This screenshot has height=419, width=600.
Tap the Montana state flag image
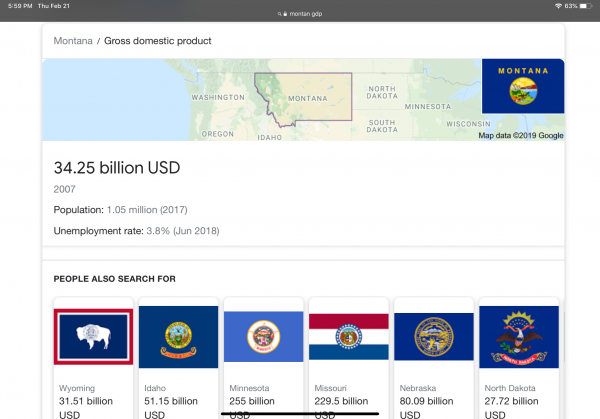(x=522, y=86)
